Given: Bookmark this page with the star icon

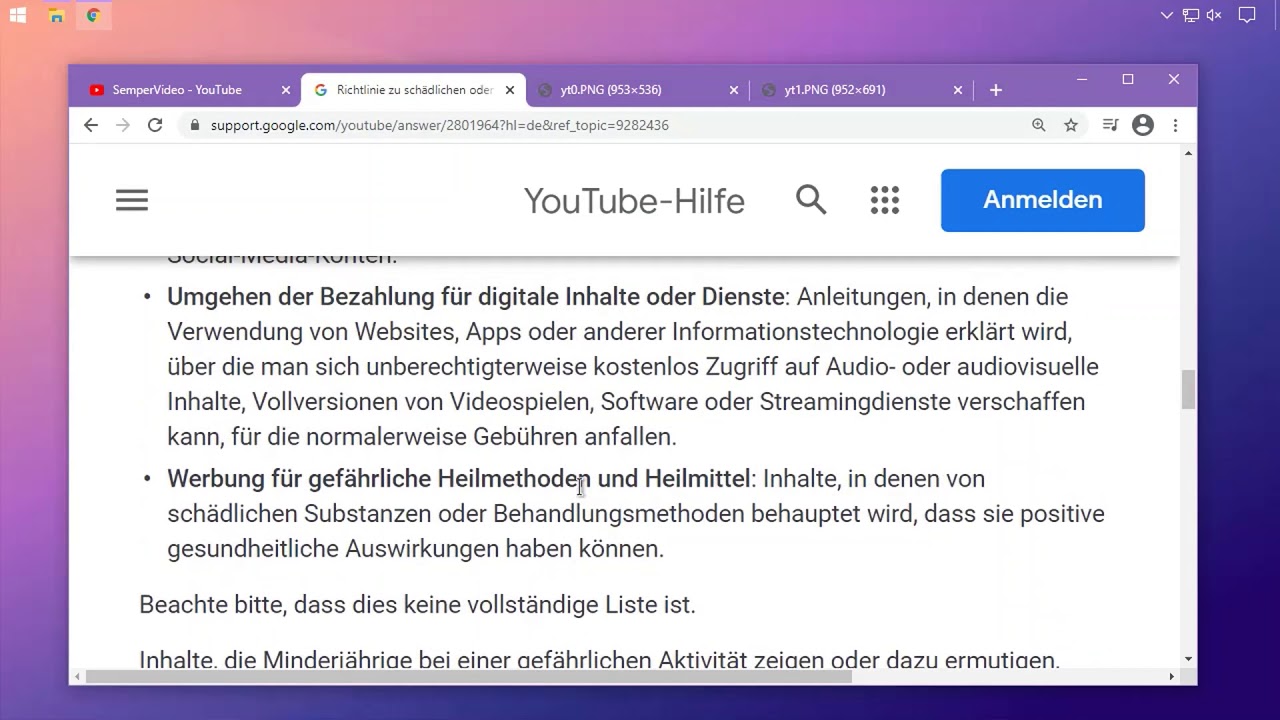Looking at the screenshot, I should coord(1071,125).
